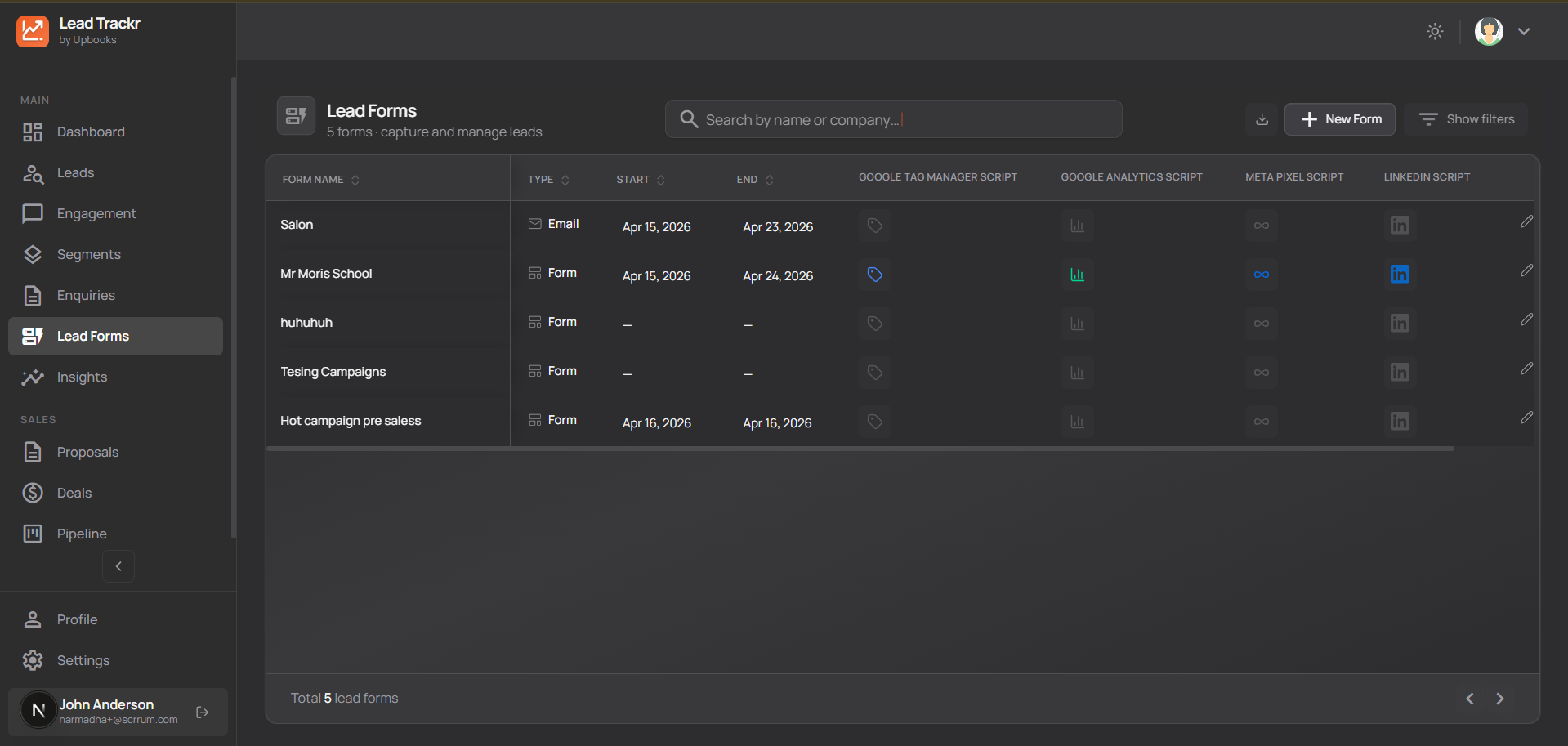
Task: Edit the Salon form with pencil icon
Action: 1526,222
